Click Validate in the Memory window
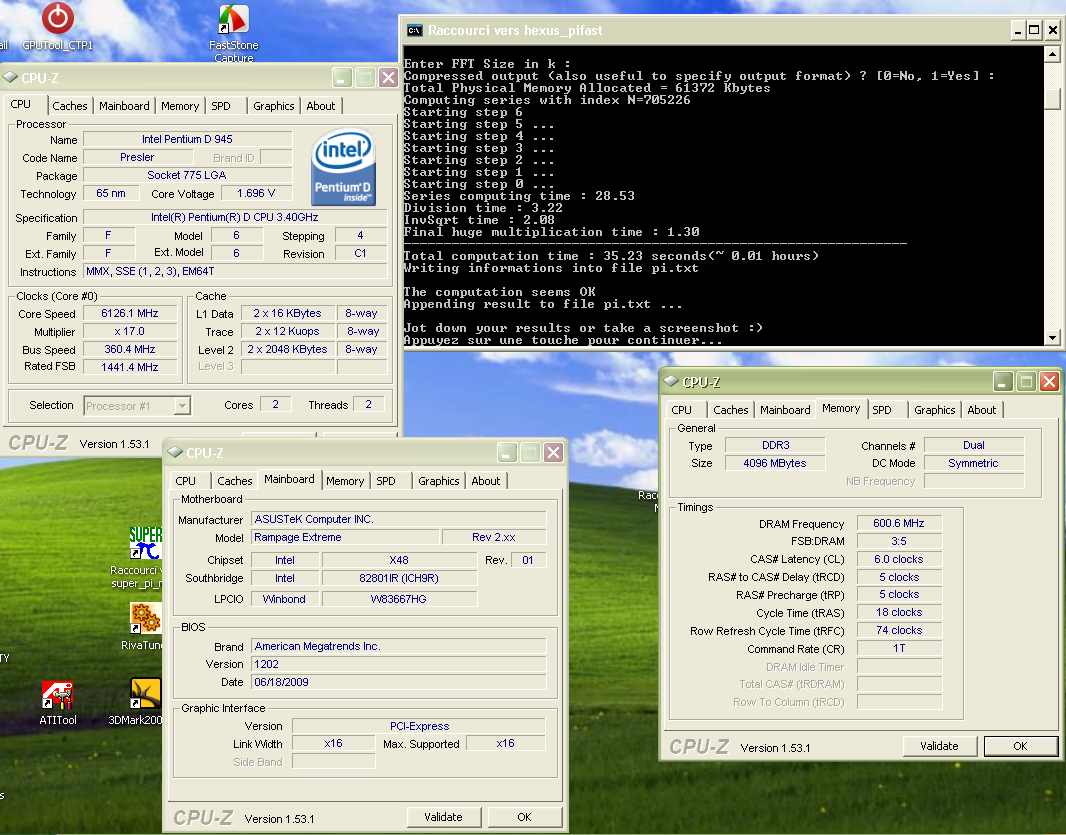Viewport: 1066px width, 835px height. coord(939,746)
